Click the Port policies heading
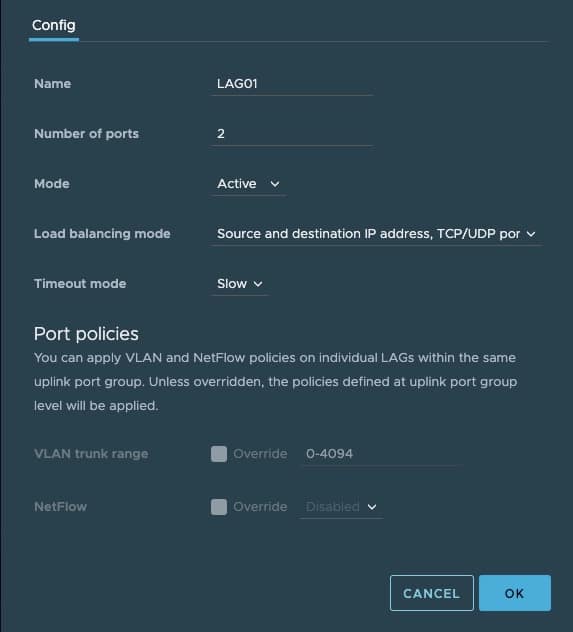 click(x=86, y=334)
